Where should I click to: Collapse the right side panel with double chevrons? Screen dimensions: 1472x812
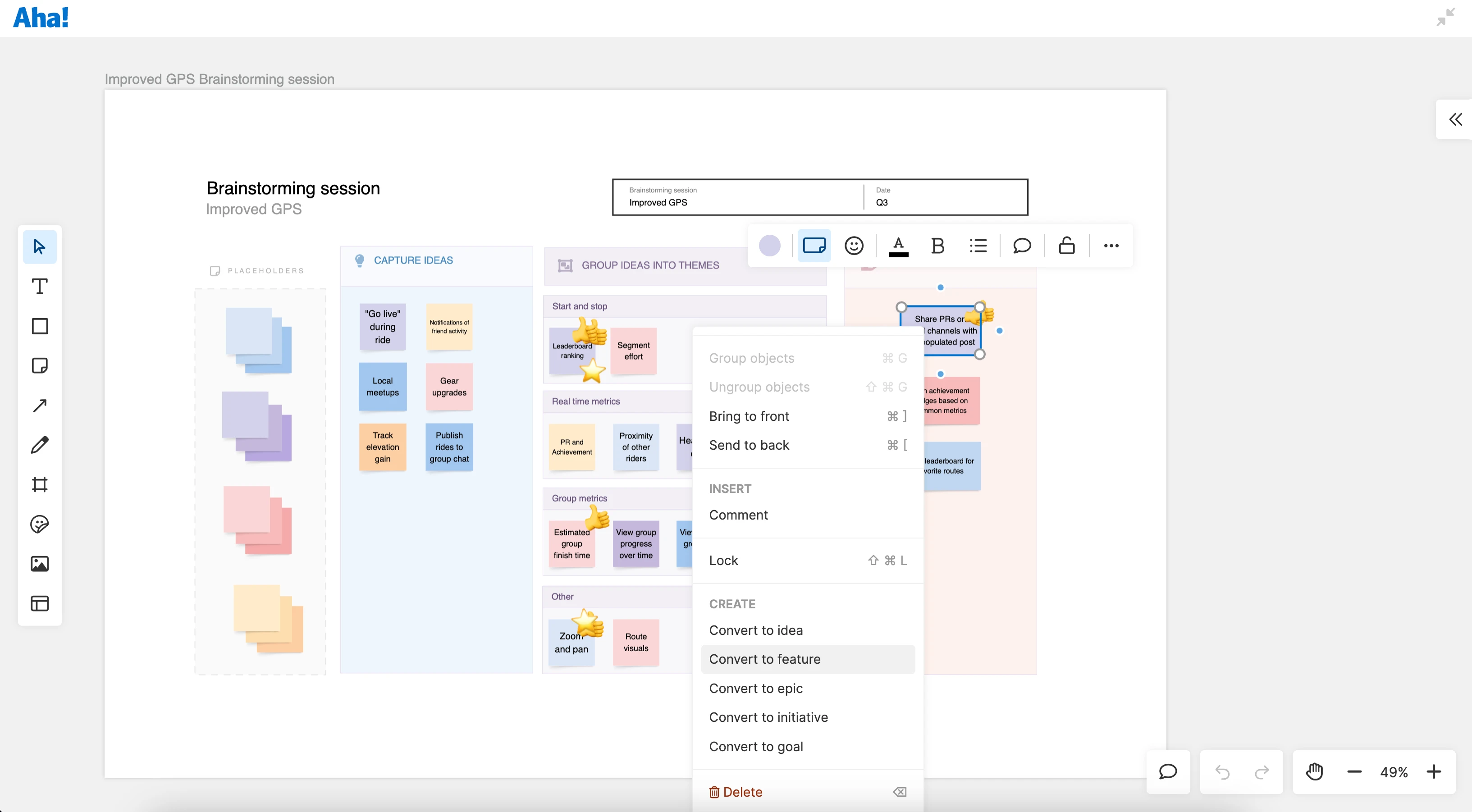1456,119
